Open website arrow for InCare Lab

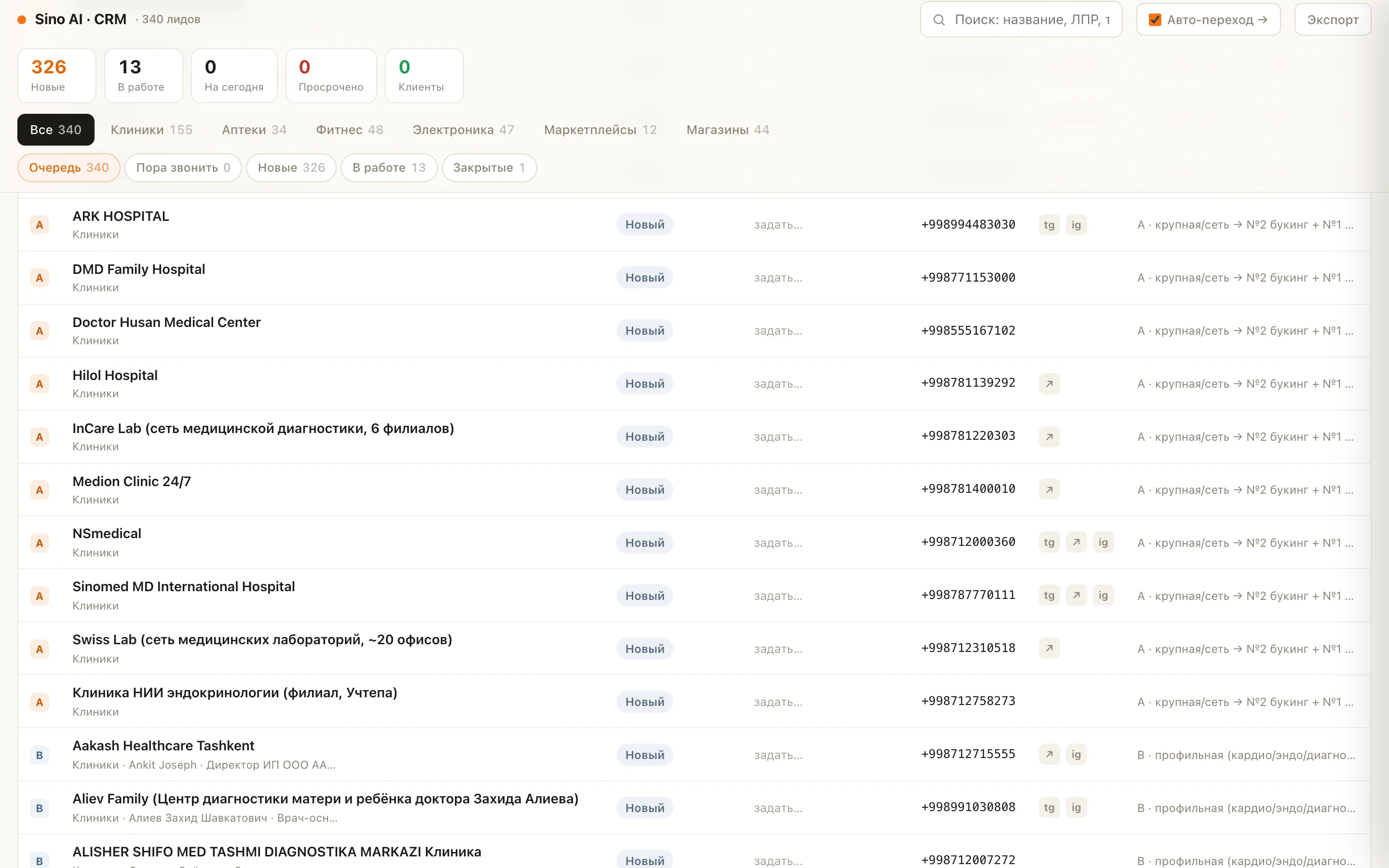(x=1049, y=437)
